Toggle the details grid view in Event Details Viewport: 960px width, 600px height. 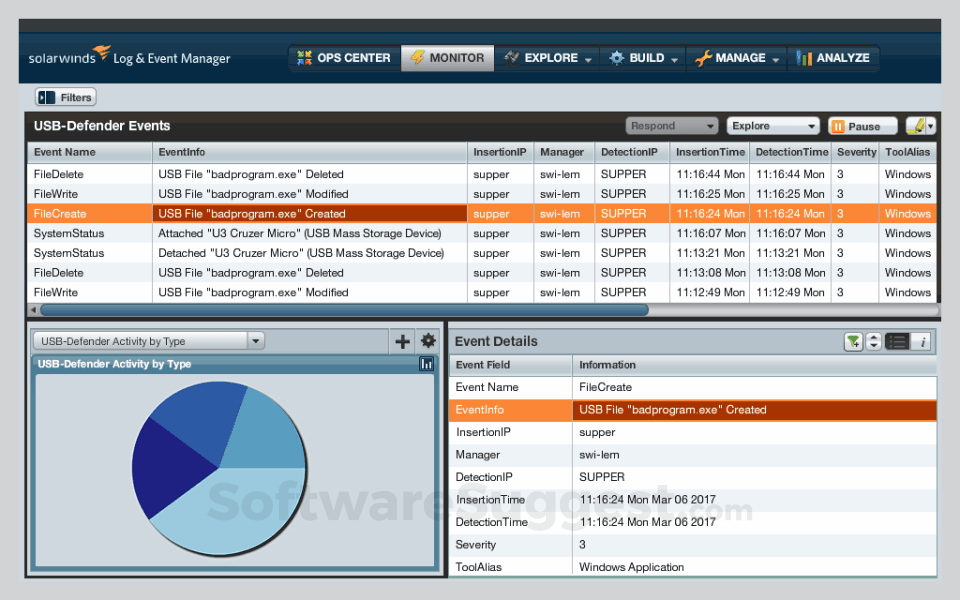(x=896, y=341)
